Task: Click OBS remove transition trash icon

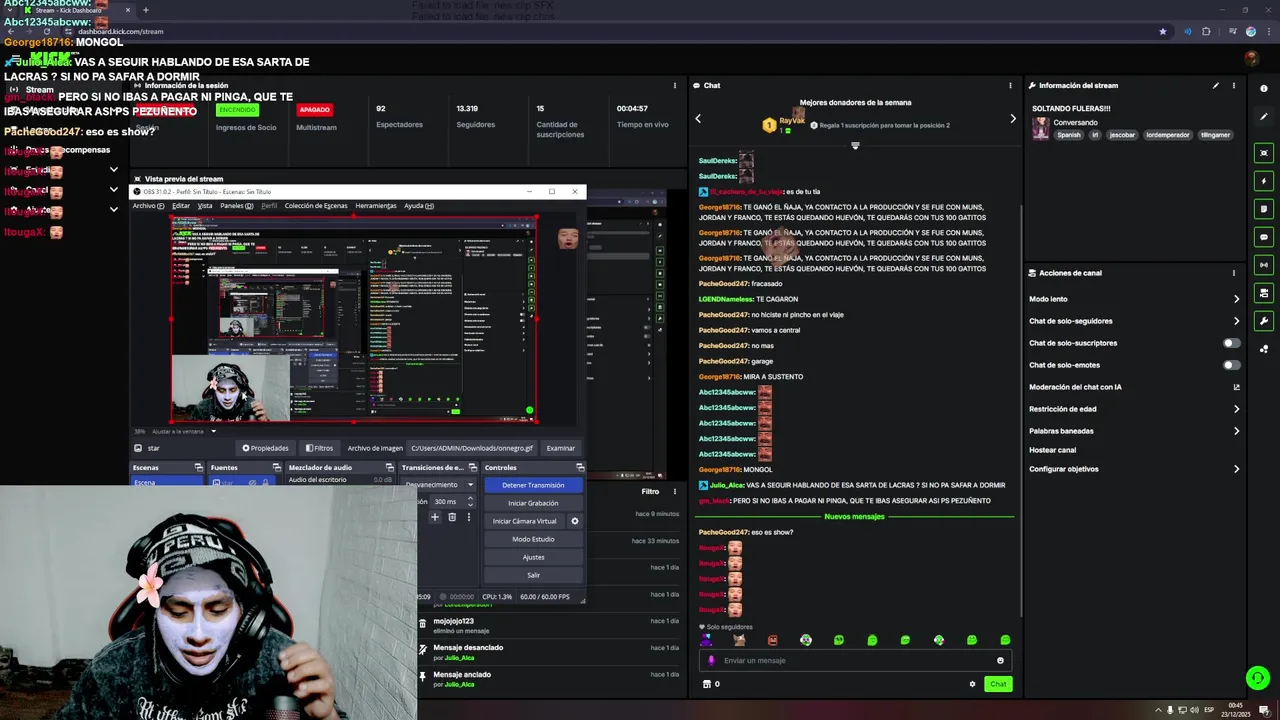Action: [x=452, y=517]
